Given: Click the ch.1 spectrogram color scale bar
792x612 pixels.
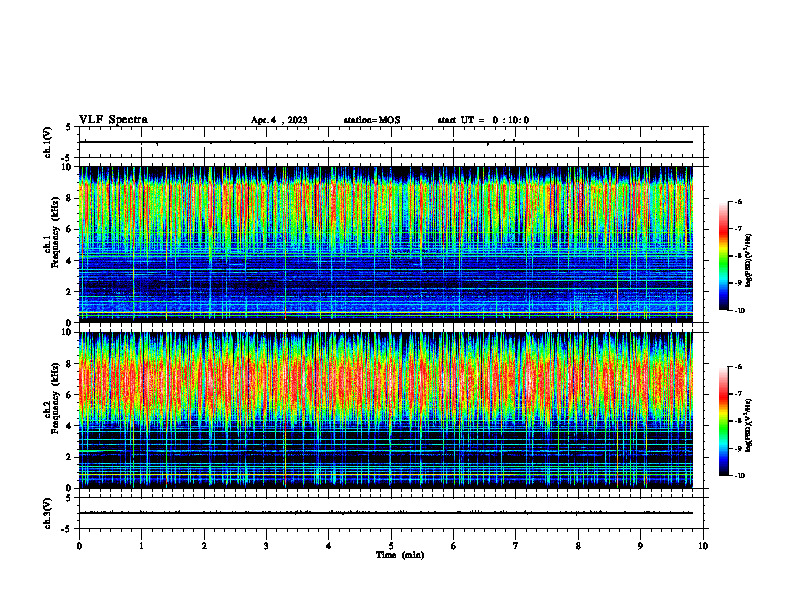Looking at the screenshot, I should coord(723,256).
